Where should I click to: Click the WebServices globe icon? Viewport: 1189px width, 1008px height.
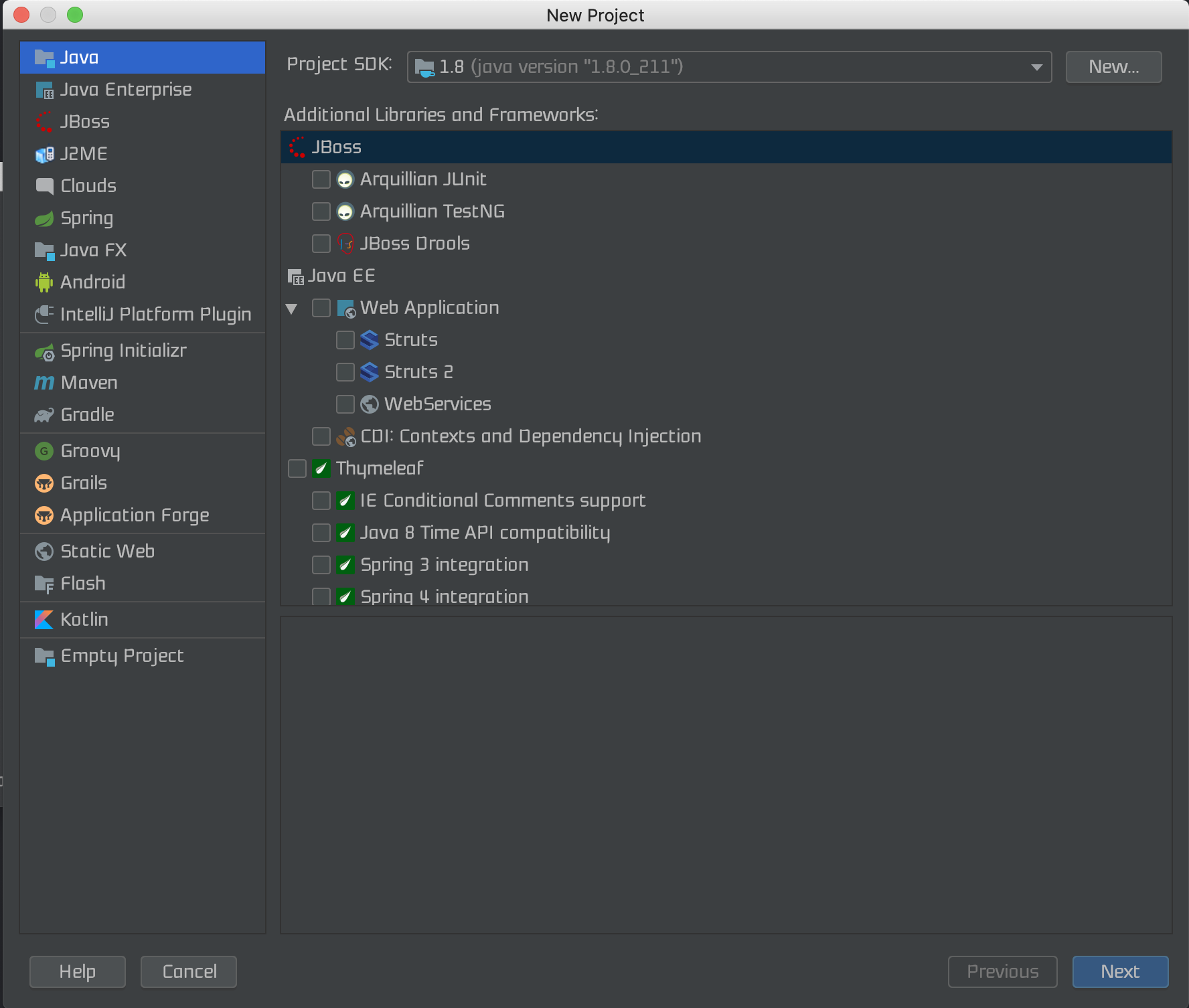click(x=370, y=404)
